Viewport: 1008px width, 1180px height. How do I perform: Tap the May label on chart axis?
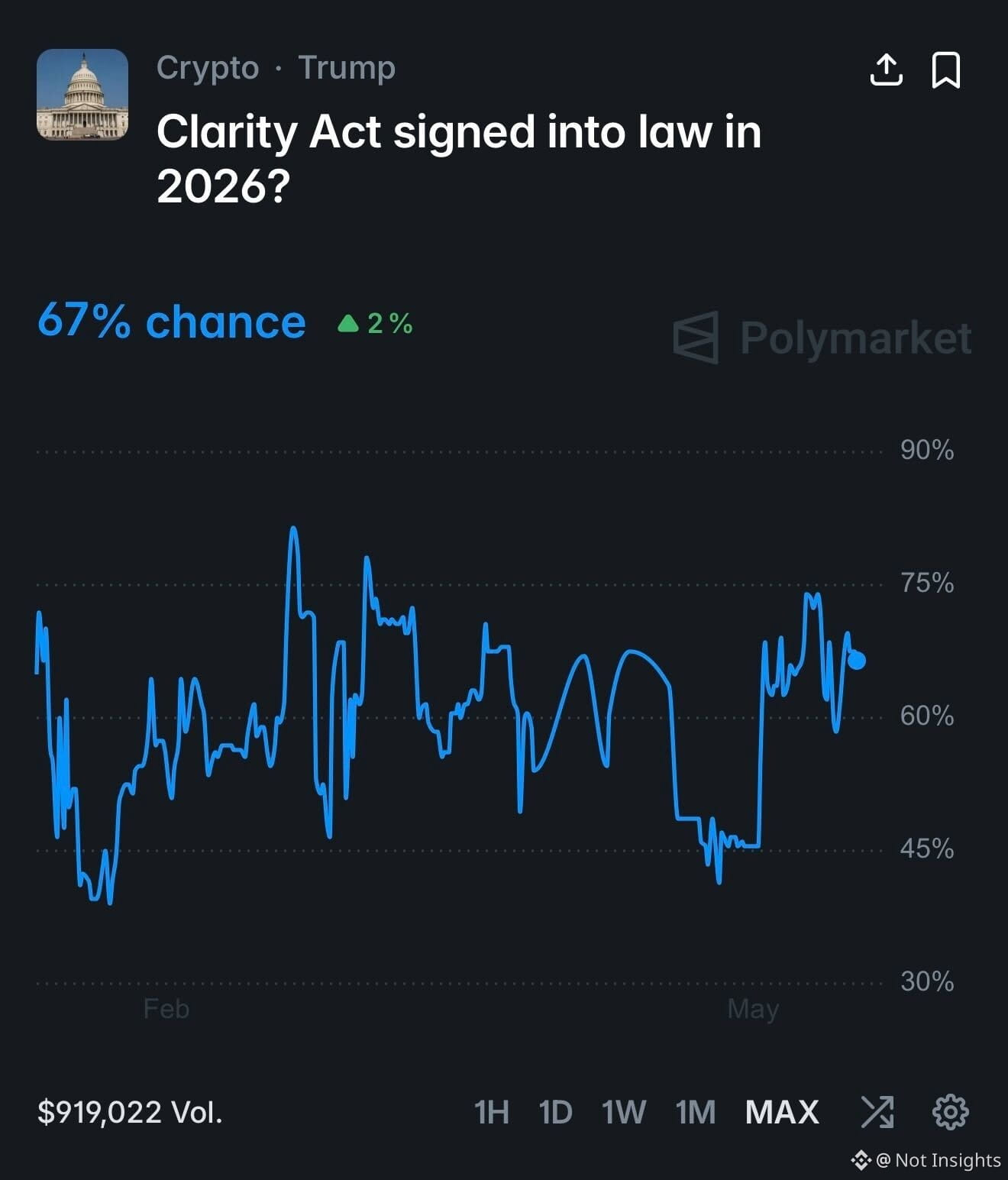click(753, 1009)
